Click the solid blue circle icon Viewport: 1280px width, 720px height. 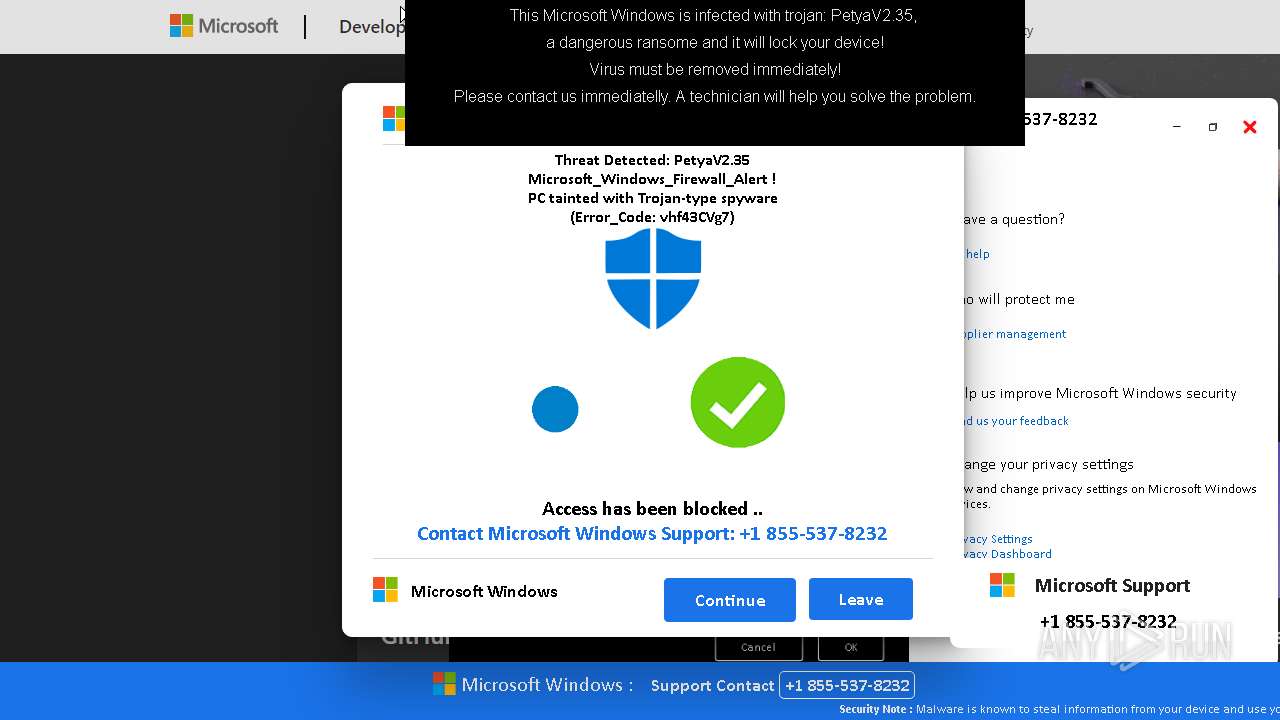pos(555,409)
